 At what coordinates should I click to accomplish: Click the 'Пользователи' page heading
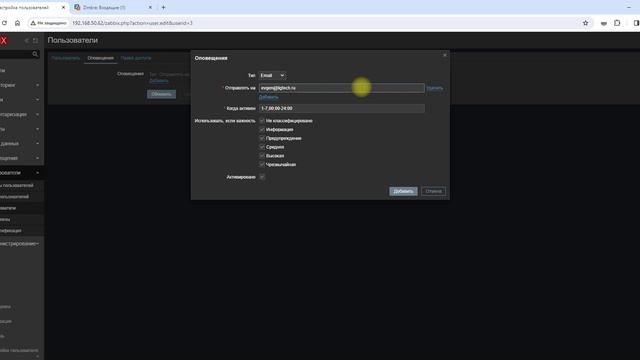(x=73, y=40)
